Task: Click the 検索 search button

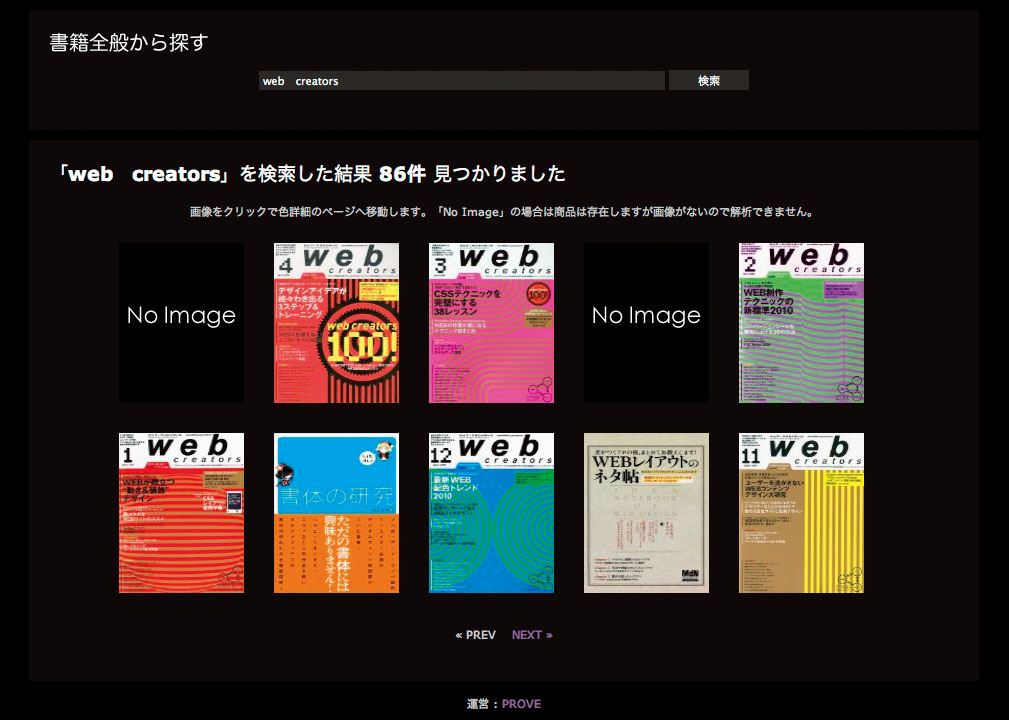Action: pos(709,80)
